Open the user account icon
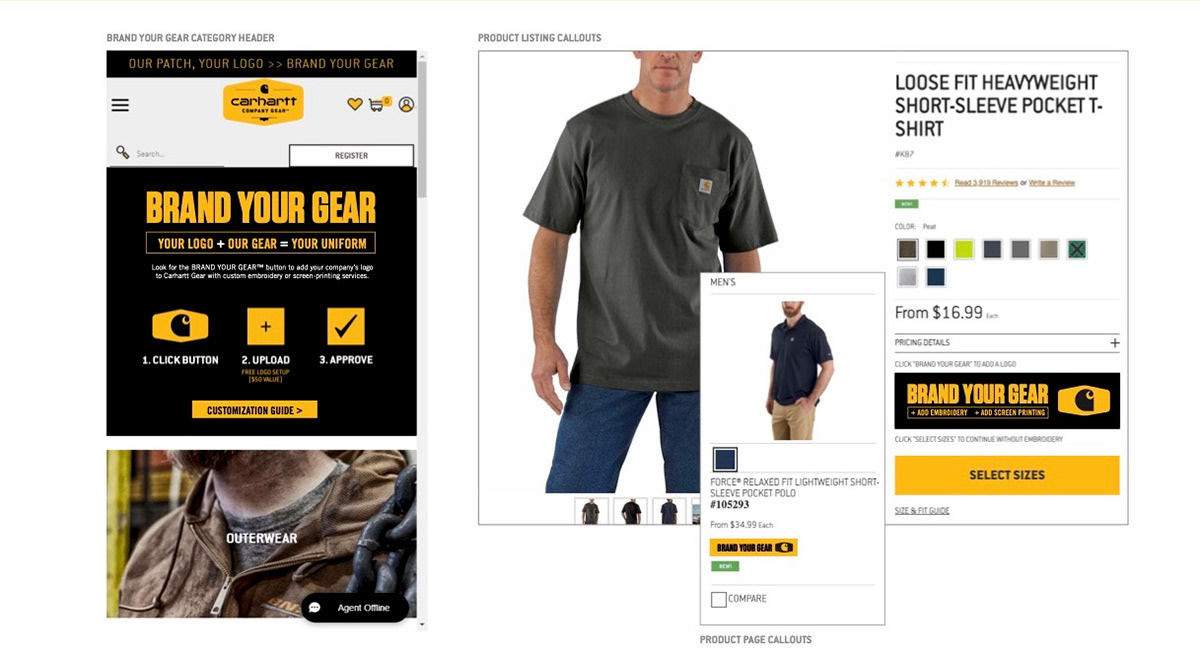1200x660 pixels. [x=406, y=104]
